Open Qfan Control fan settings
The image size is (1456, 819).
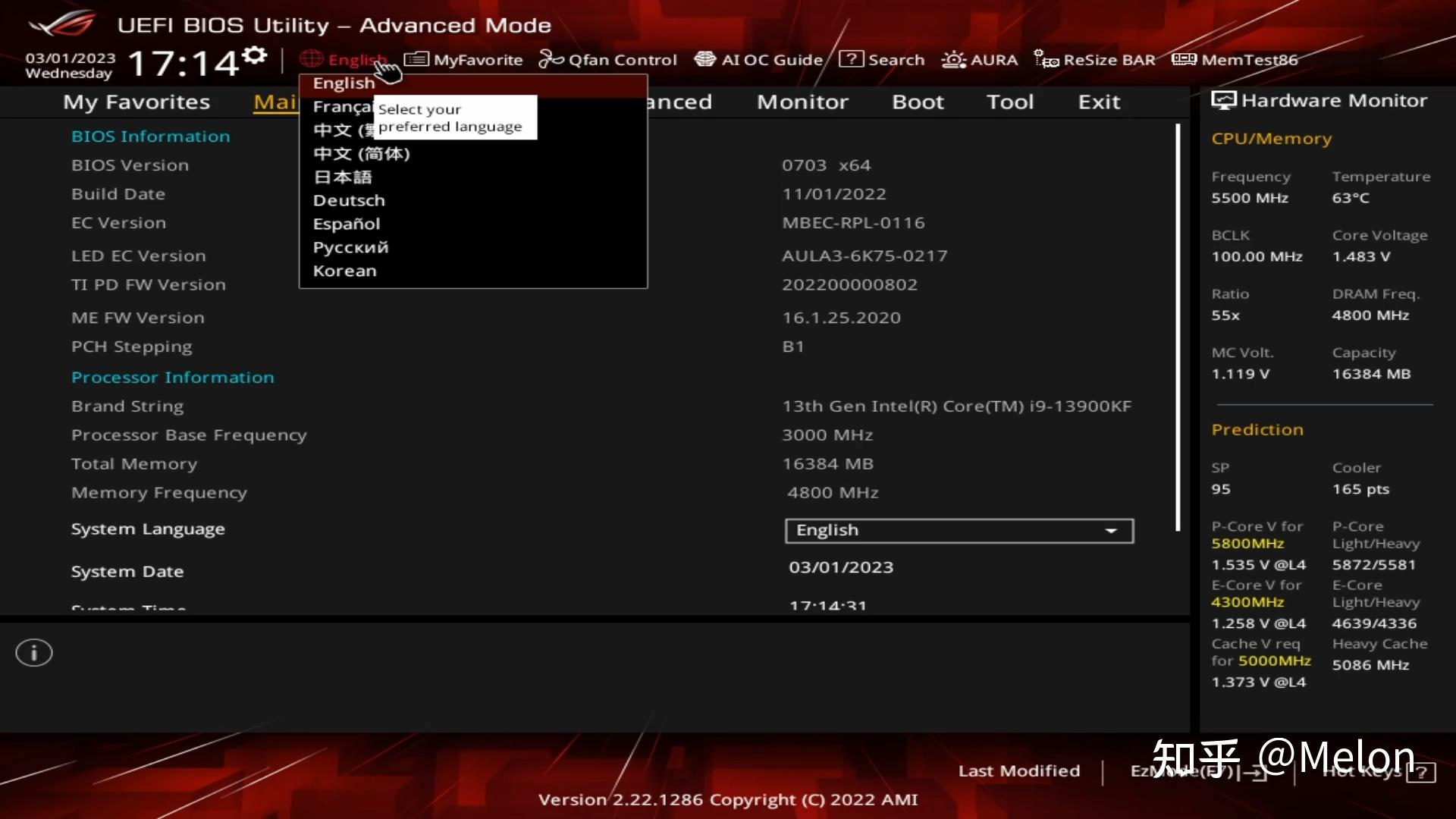(x=607, y=59)
